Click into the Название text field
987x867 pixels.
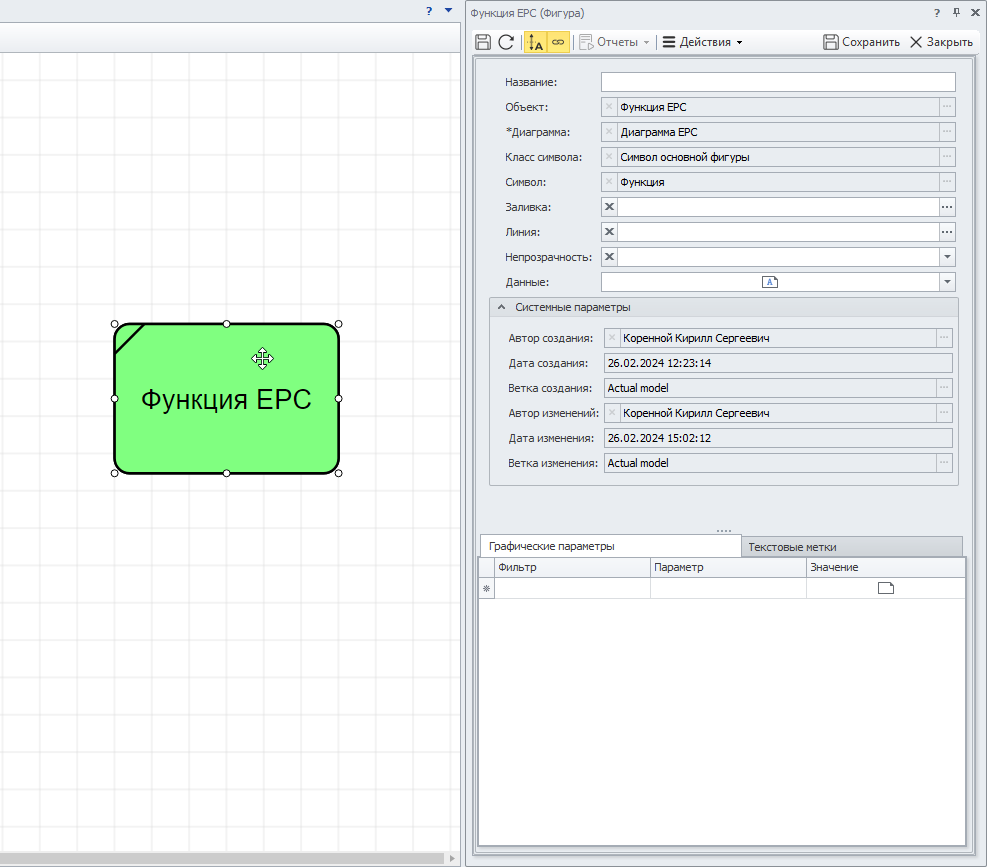click(777, 82)
